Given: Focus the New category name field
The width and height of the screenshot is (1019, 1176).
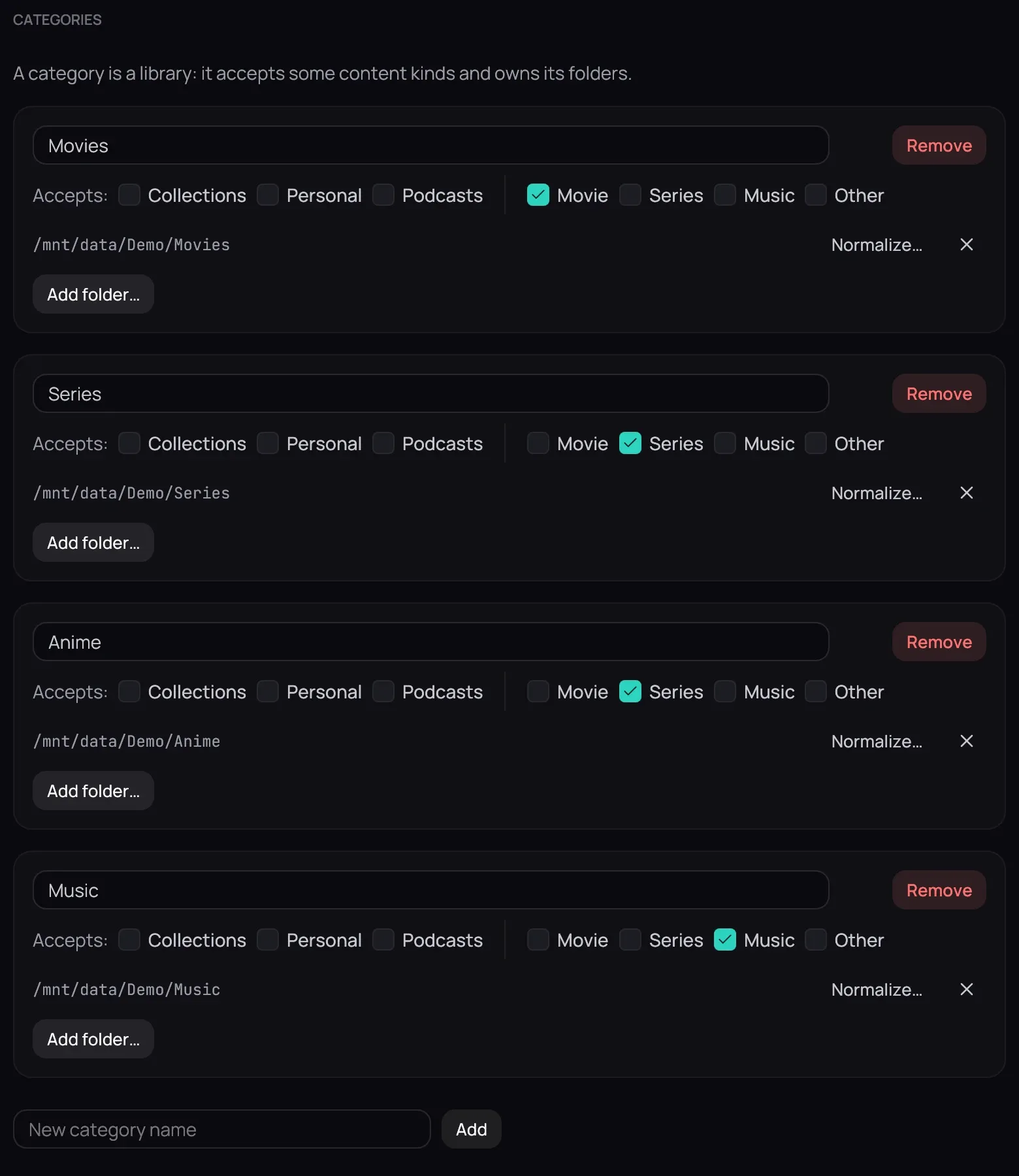Looking at the screenshot, I should pyautogui.click(x=222, y=1129).
